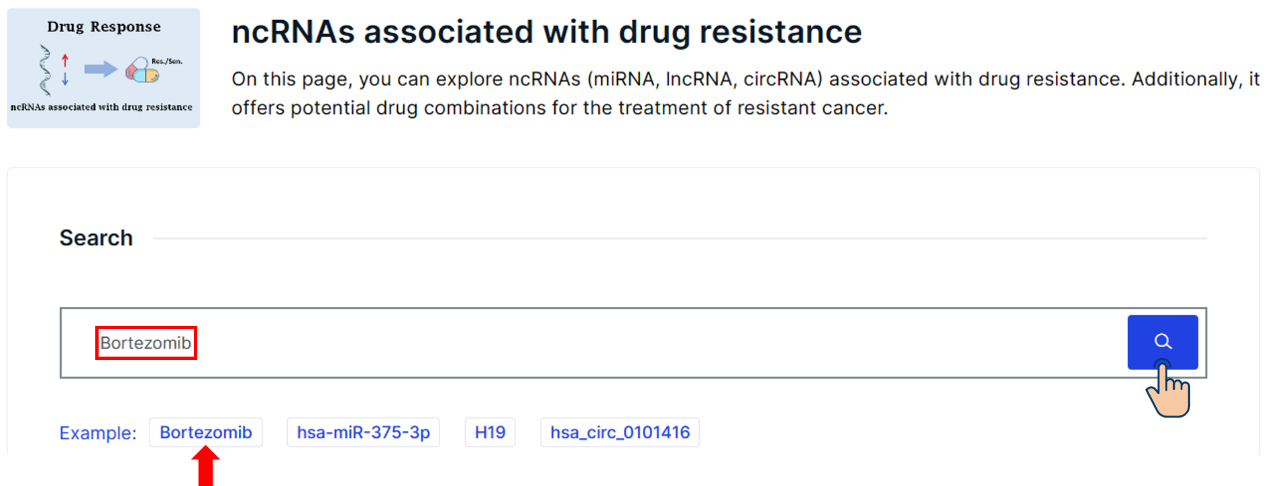Click the page description paragraph
Image resolution: width=1268 pixels, height=486 pixels.
(745, 94)
